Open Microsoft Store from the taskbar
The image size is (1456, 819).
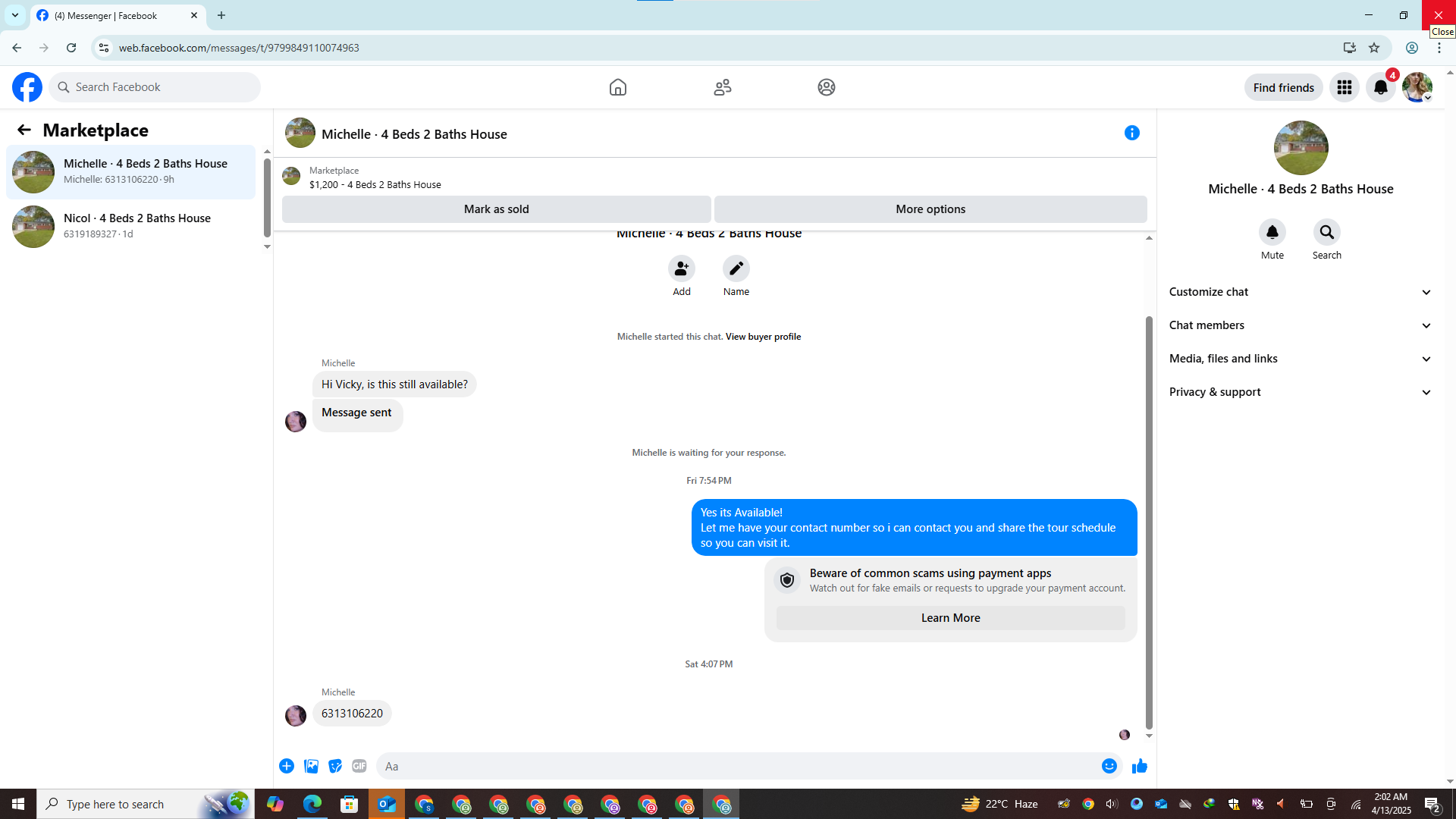coord(349,804)
